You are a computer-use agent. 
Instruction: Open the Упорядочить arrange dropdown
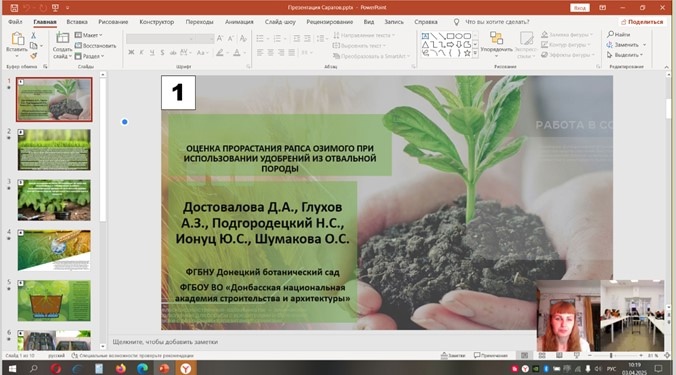(x=496, y=45)
